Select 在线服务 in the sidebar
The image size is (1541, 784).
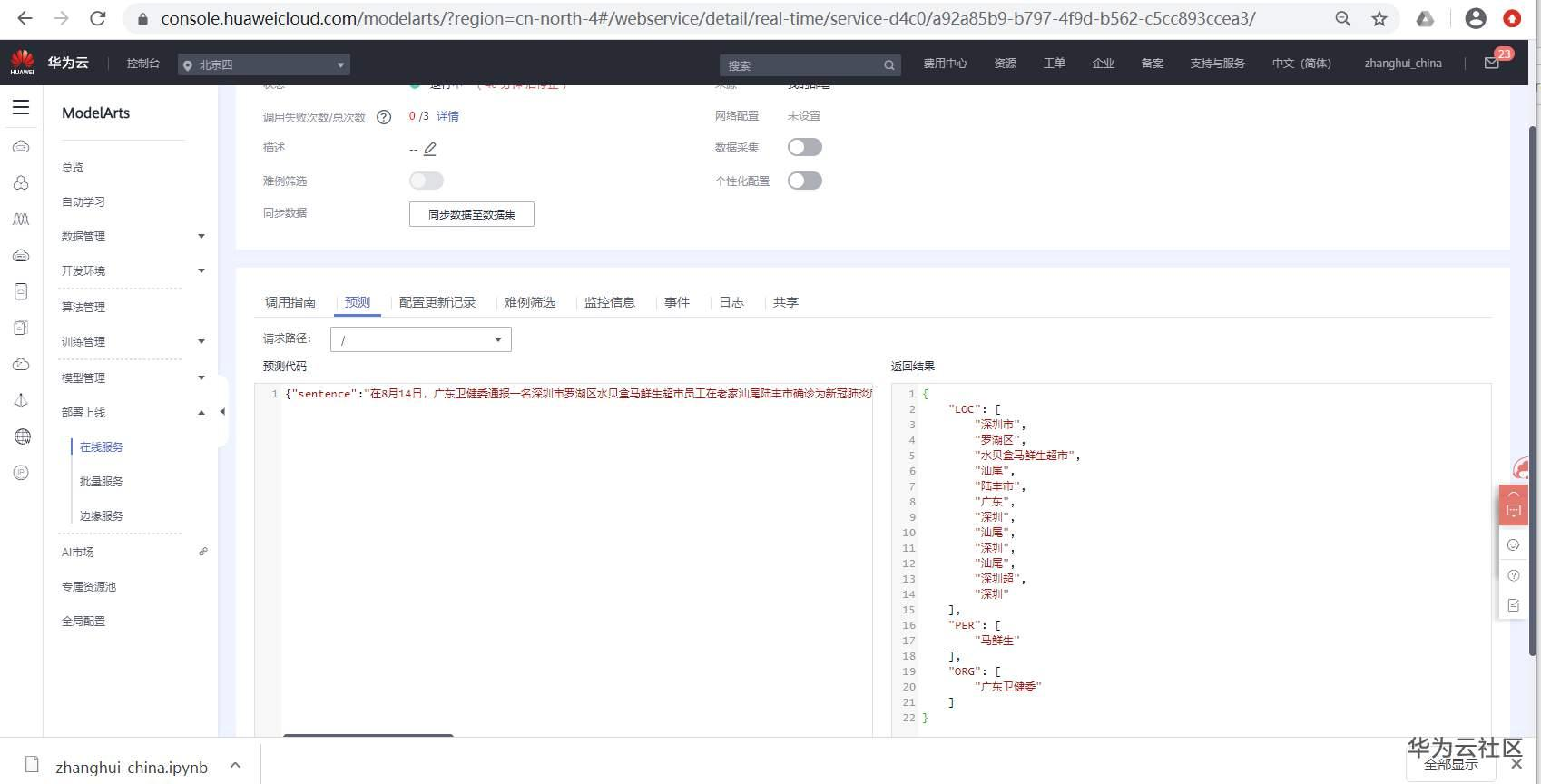pyautogui.click(x=101, y=446)
